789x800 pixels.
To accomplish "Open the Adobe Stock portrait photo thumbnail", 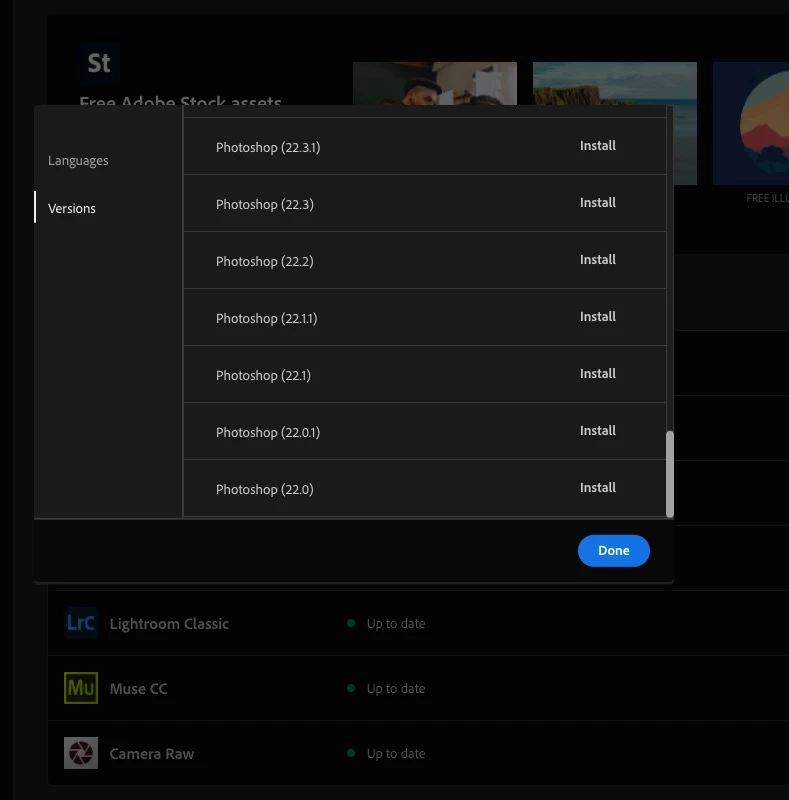I will (x=435, y=84).
